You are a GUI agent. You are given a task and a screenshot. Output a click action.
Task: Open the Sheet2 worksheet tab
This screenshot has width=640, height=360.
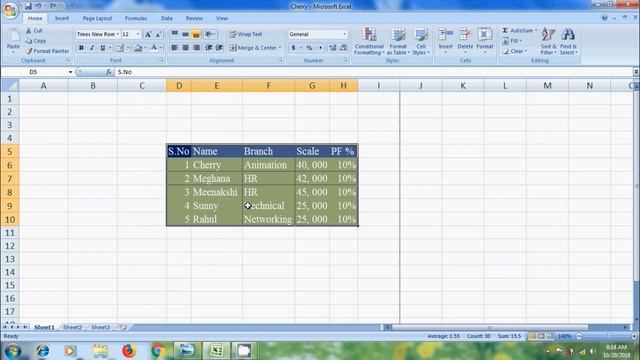(x=73, y=327)
